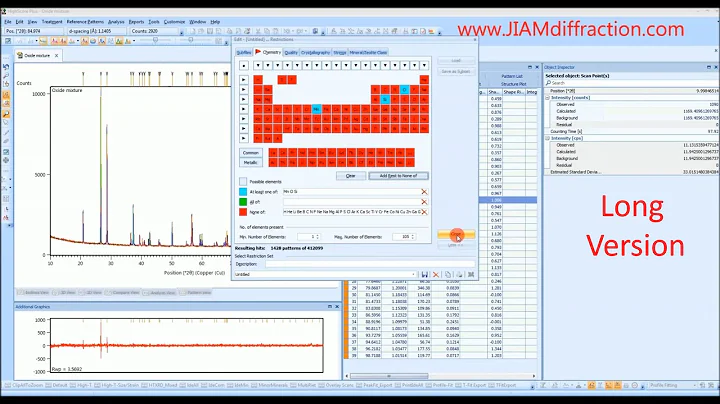Select the red 'None of' color swatch
Image resolution: width=720 pixels, height=404 pixels.
pos(243,212)
